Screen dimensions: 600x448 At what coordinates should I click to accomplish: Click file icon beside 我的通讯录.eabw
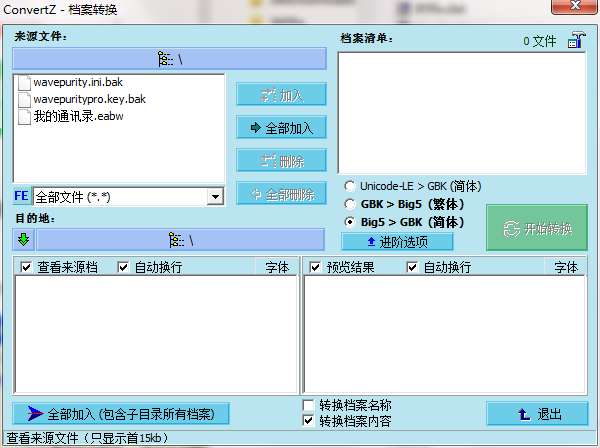(x=24, y=117)
